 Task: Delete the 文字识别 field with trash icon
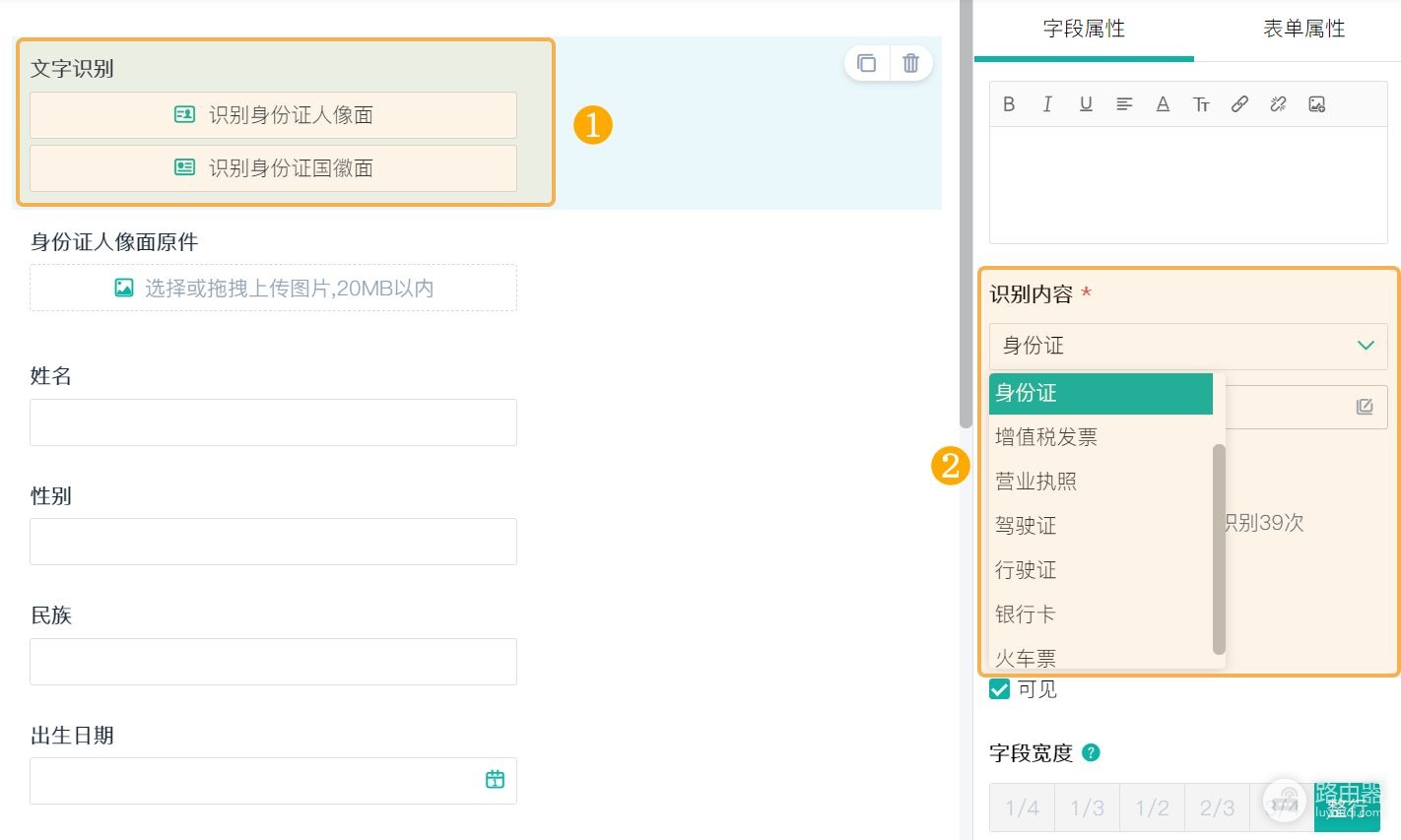click(x=911, y=63)
